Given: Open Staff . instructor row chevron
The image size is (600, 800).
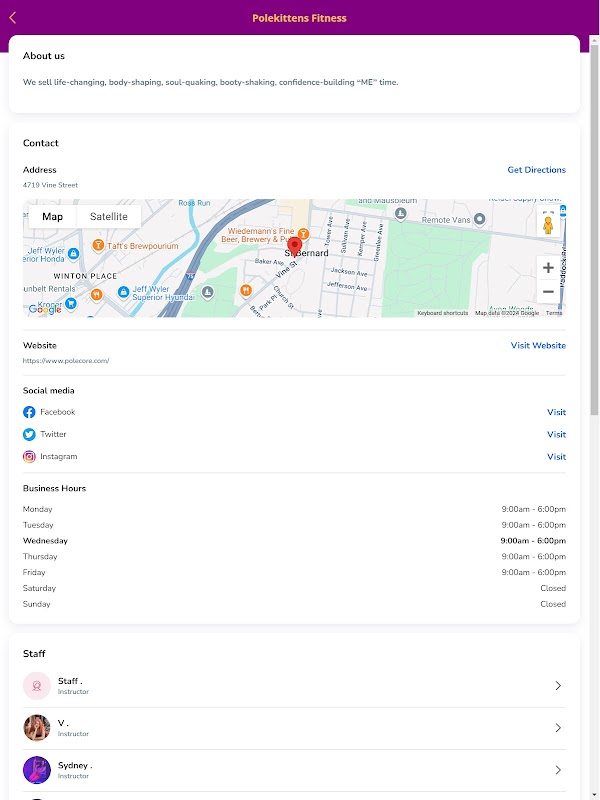Looking at the screenshot, I should (558, 686).
